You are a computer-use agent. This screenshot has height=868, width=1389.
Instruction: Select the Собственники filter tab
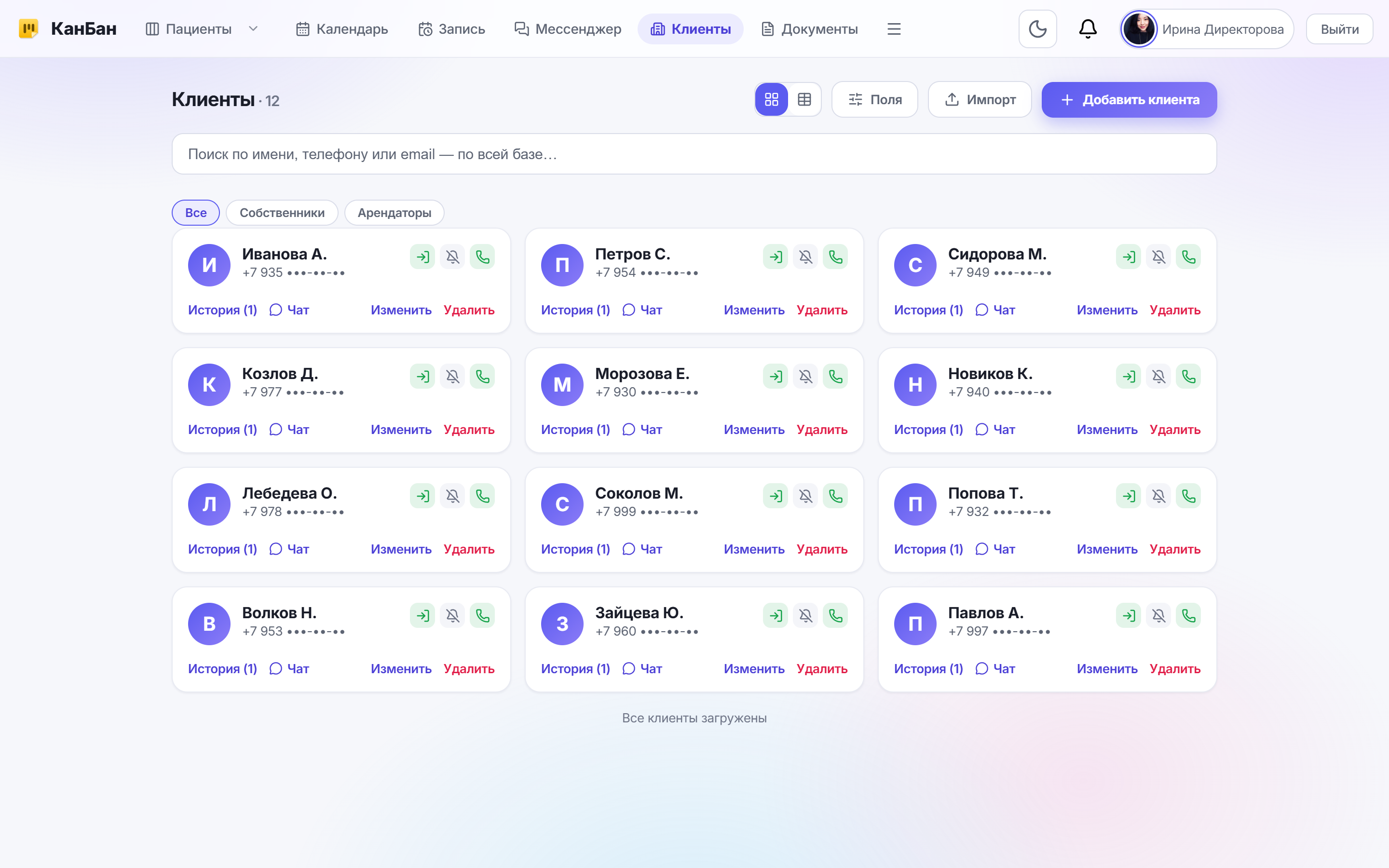pos(282,212)
